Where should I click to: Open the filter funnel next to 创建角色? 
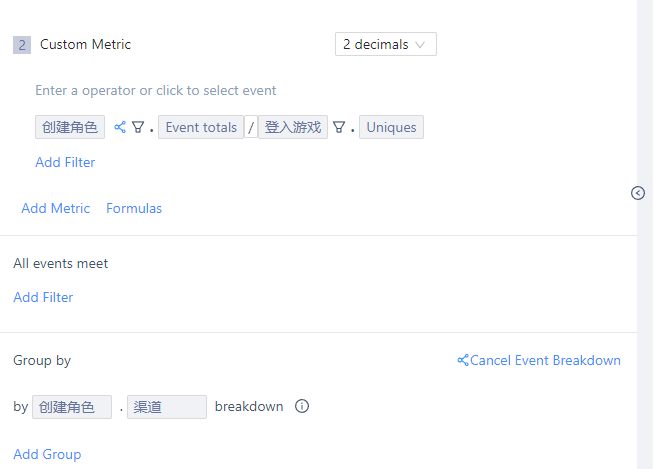point(138,127)
